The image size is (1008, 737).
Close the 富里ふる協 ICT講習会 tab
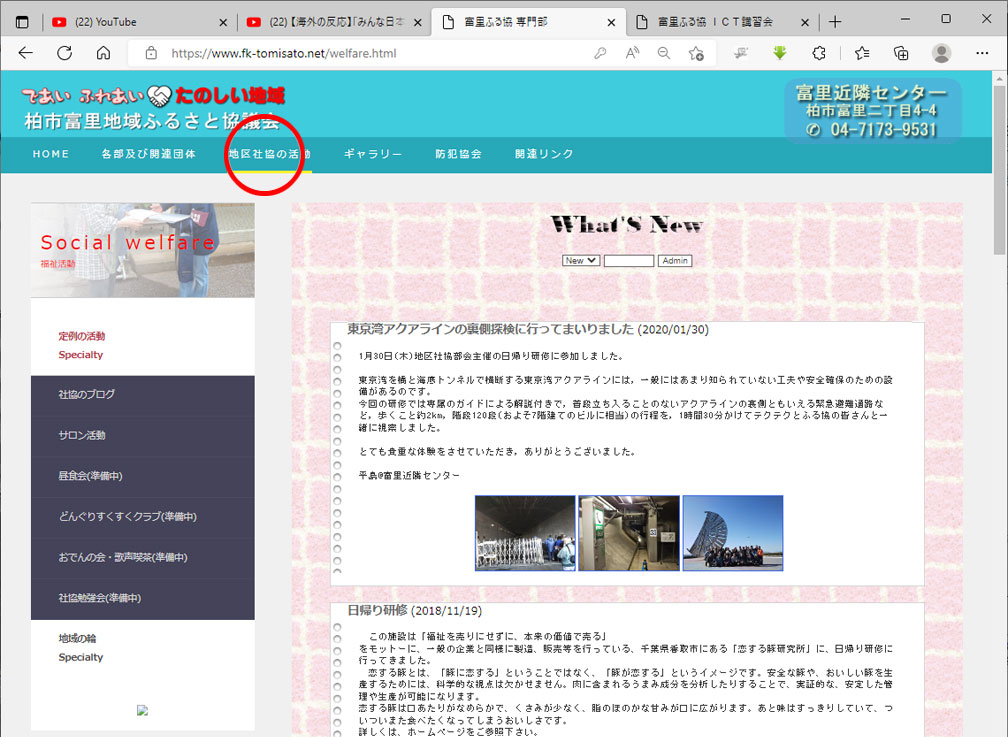coord(805,23)
